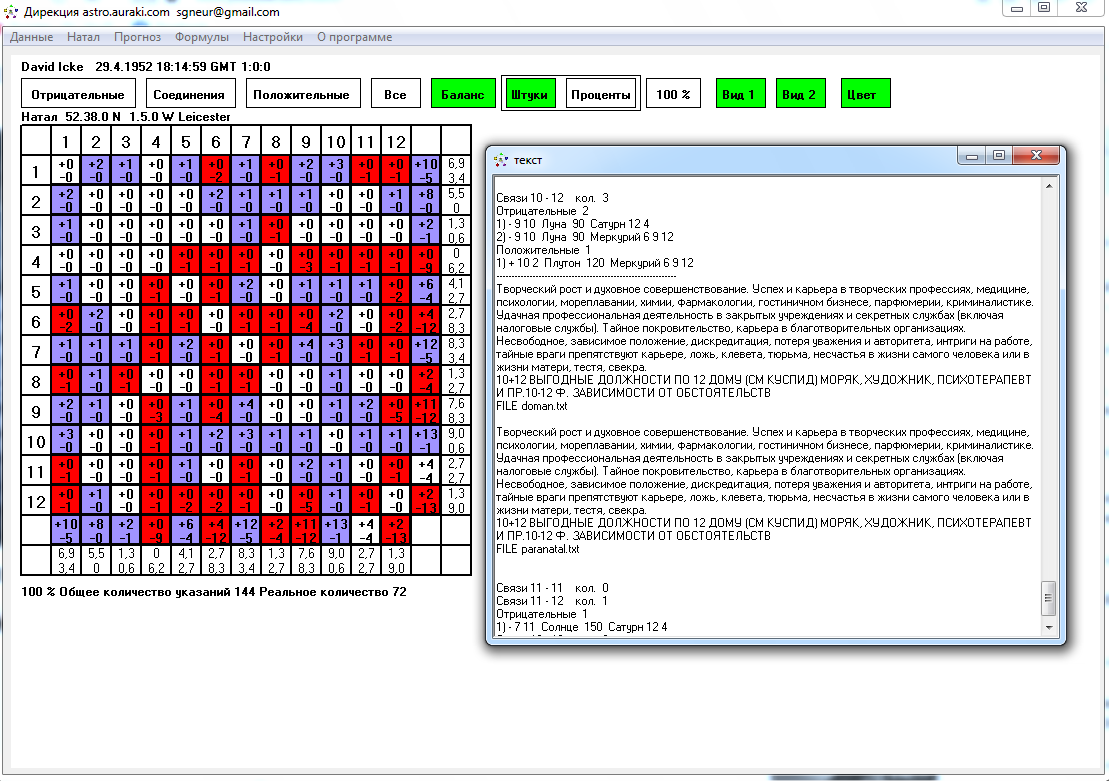Open the Натал menu
The height and width of the screenshot is (781, 1109).
[x=83, y=37]
